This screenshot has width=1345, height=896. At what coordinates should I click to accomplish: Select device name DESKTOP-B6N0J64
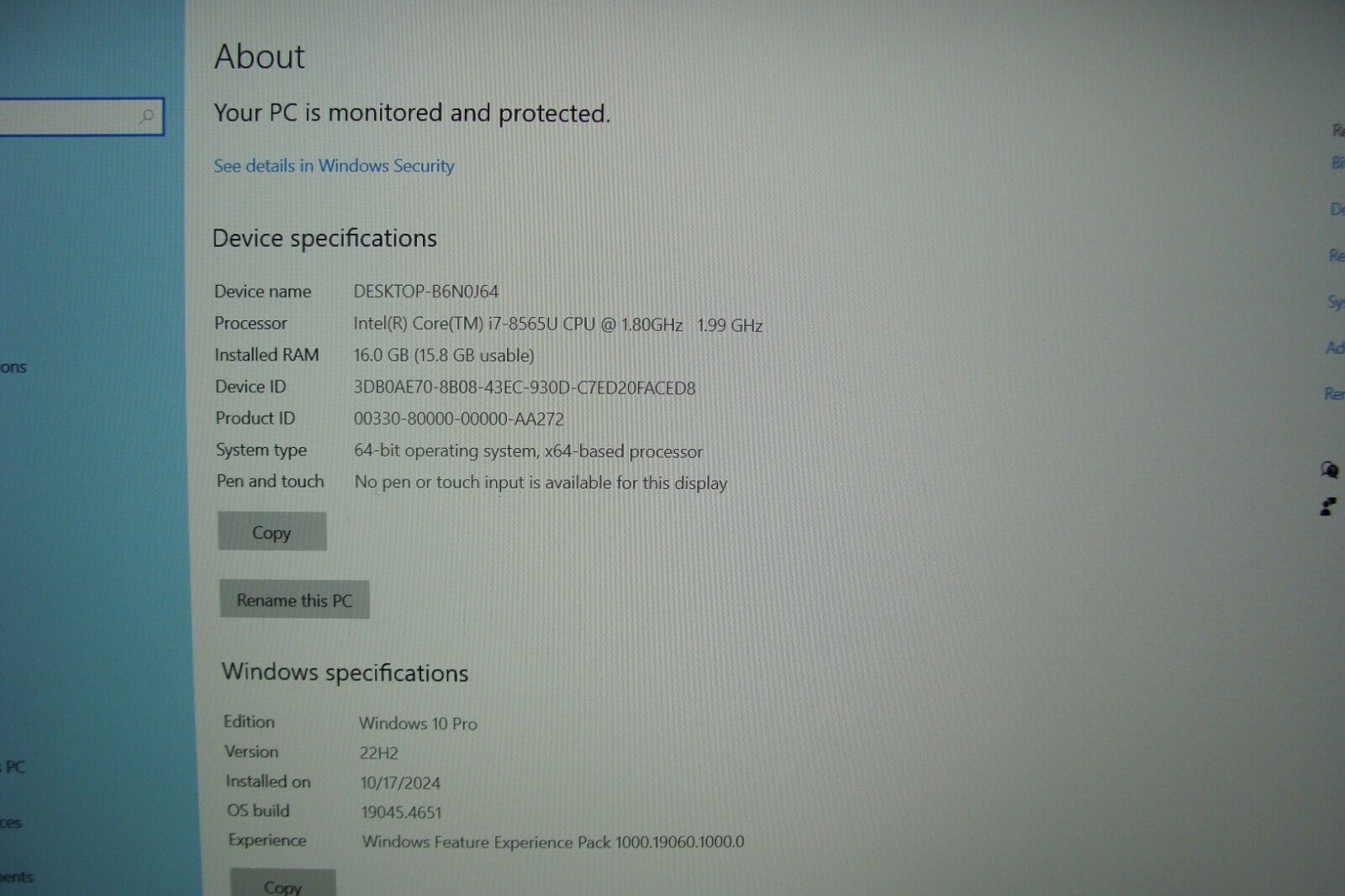click(425, 292)
